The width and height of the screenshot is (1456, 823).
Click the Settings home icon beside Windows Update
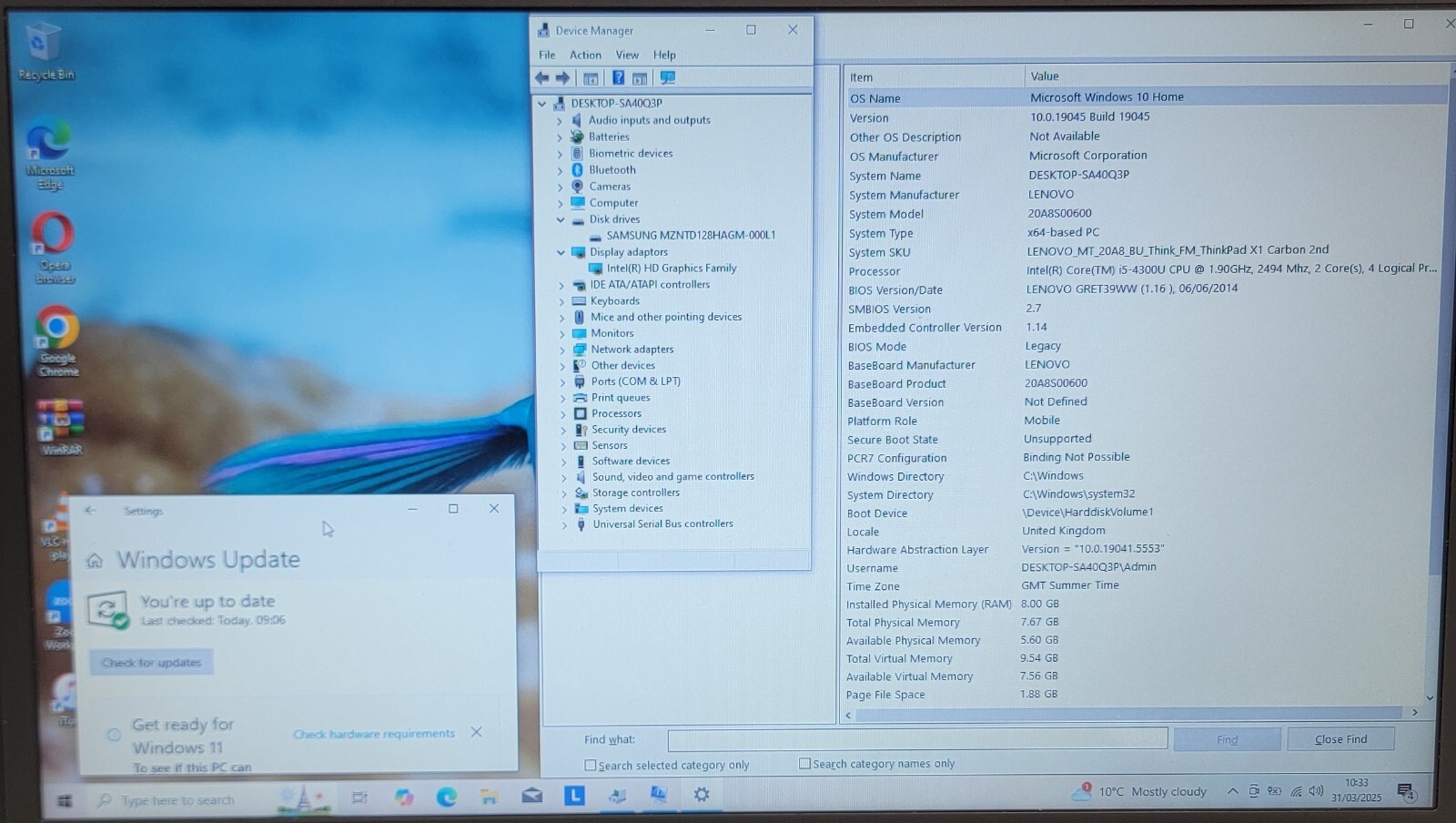pos(94,561)
